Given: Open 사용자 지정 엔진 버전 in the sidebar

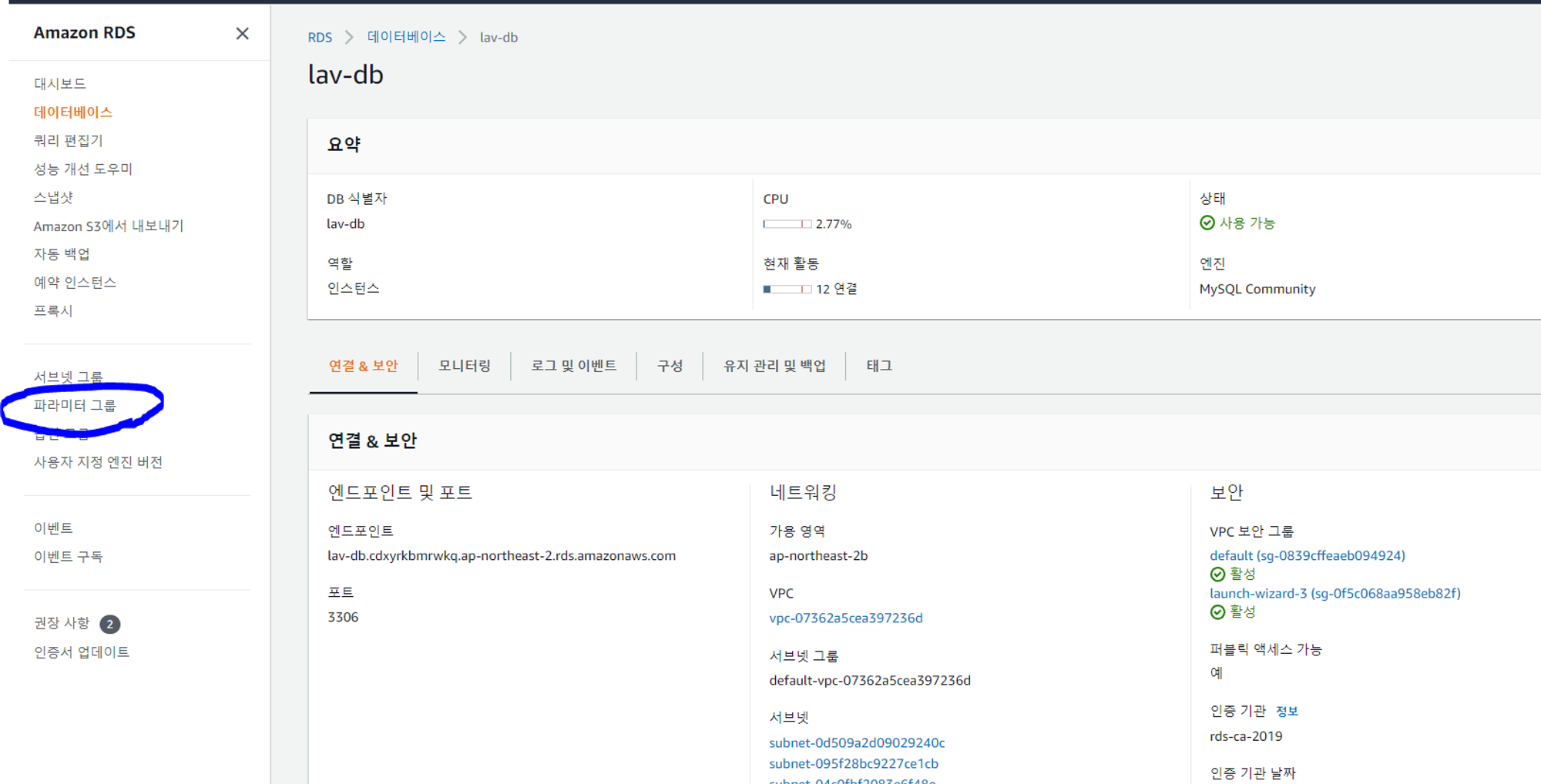Looking at the screenshot, I should coord(98,462).
